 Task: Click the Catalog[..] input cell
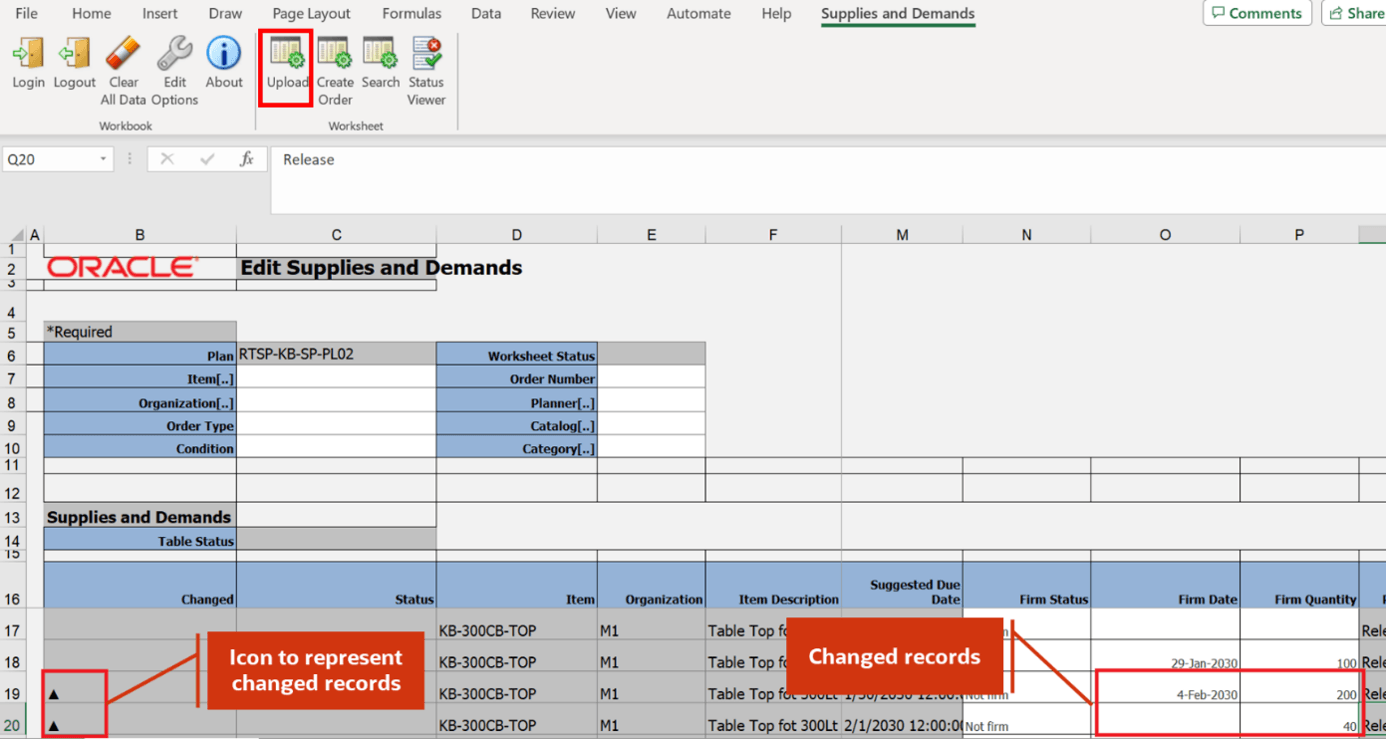(x=651, y=424)
